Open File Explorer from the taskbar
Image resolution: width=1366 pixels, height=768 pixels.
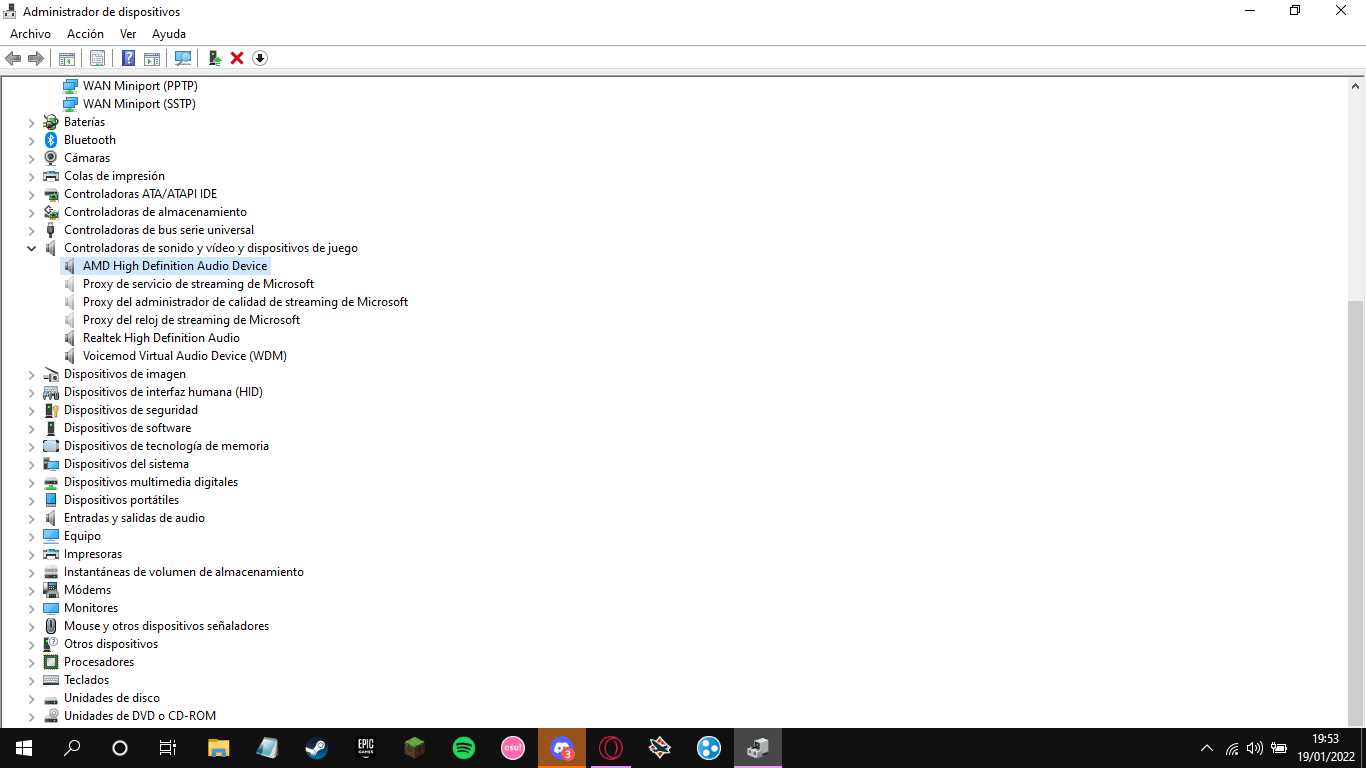[x=218, y=747]
